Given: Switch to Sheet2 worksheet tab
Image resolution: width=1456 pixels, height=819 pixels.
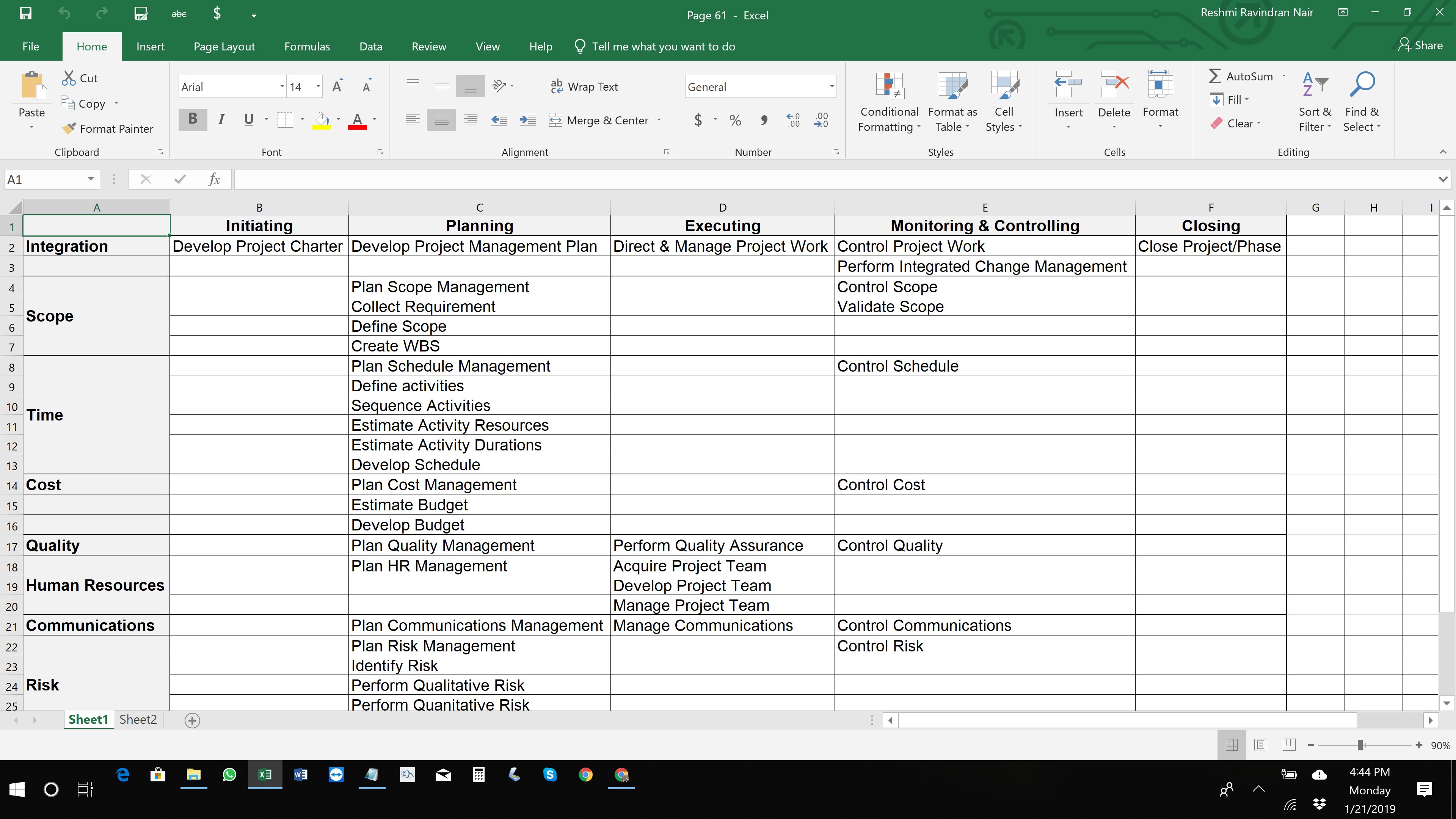Looking at the screenshot, I should tap(138, 720).
